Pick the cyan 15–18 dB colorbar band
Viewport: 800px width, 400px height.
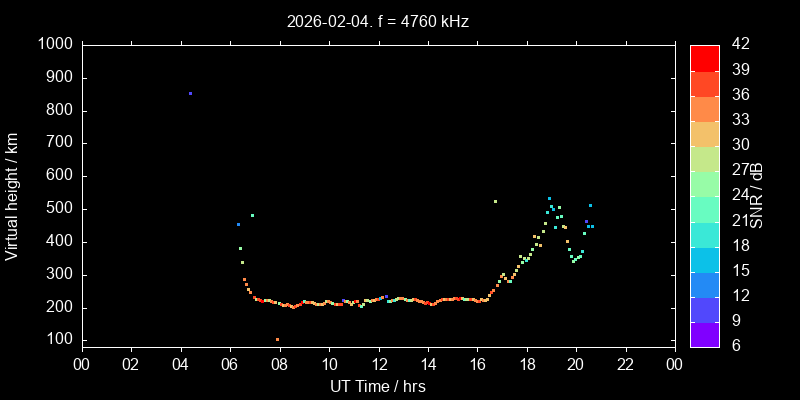point(705,259)
